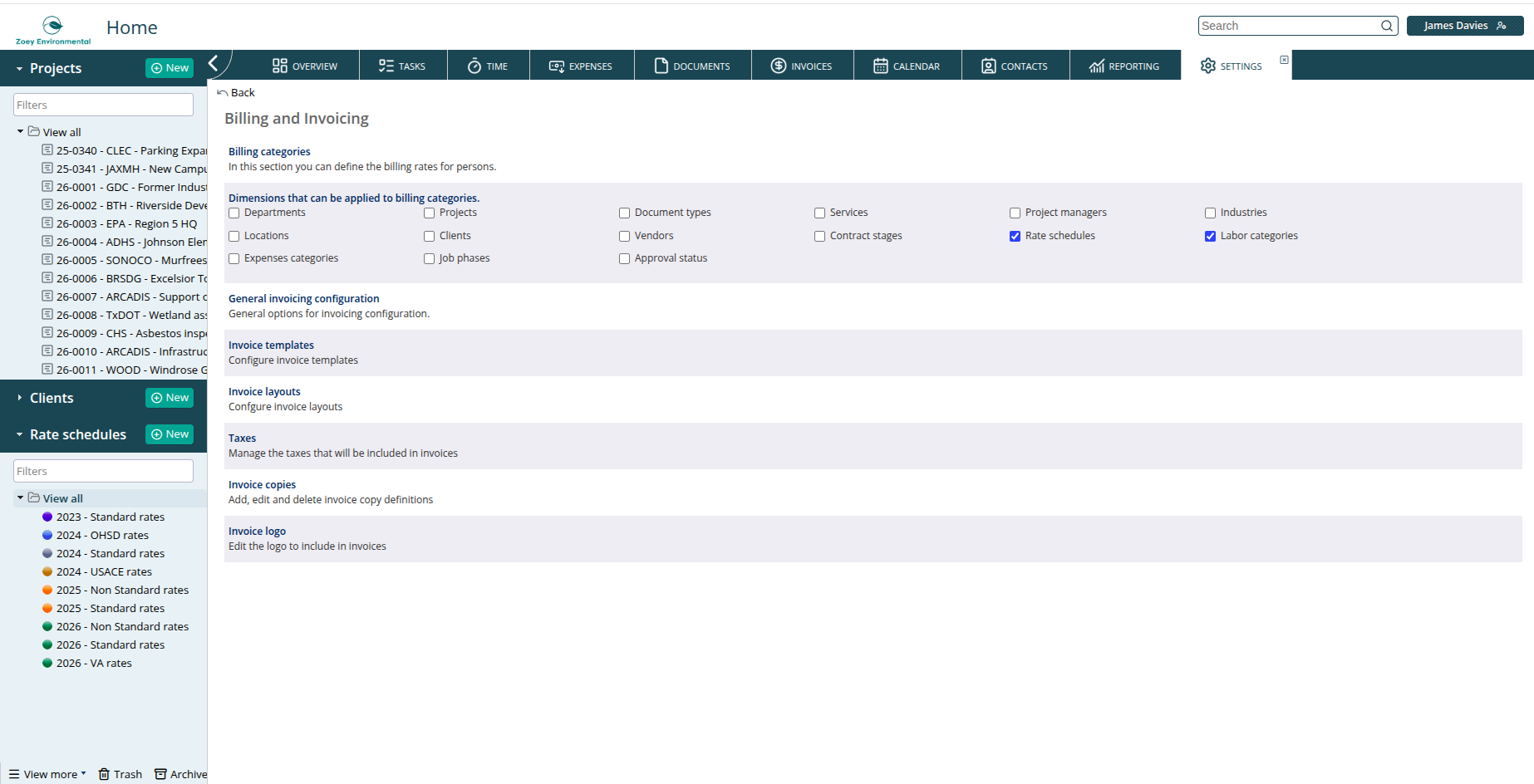Collapse the Projects section arrow

tap(19, 69)
